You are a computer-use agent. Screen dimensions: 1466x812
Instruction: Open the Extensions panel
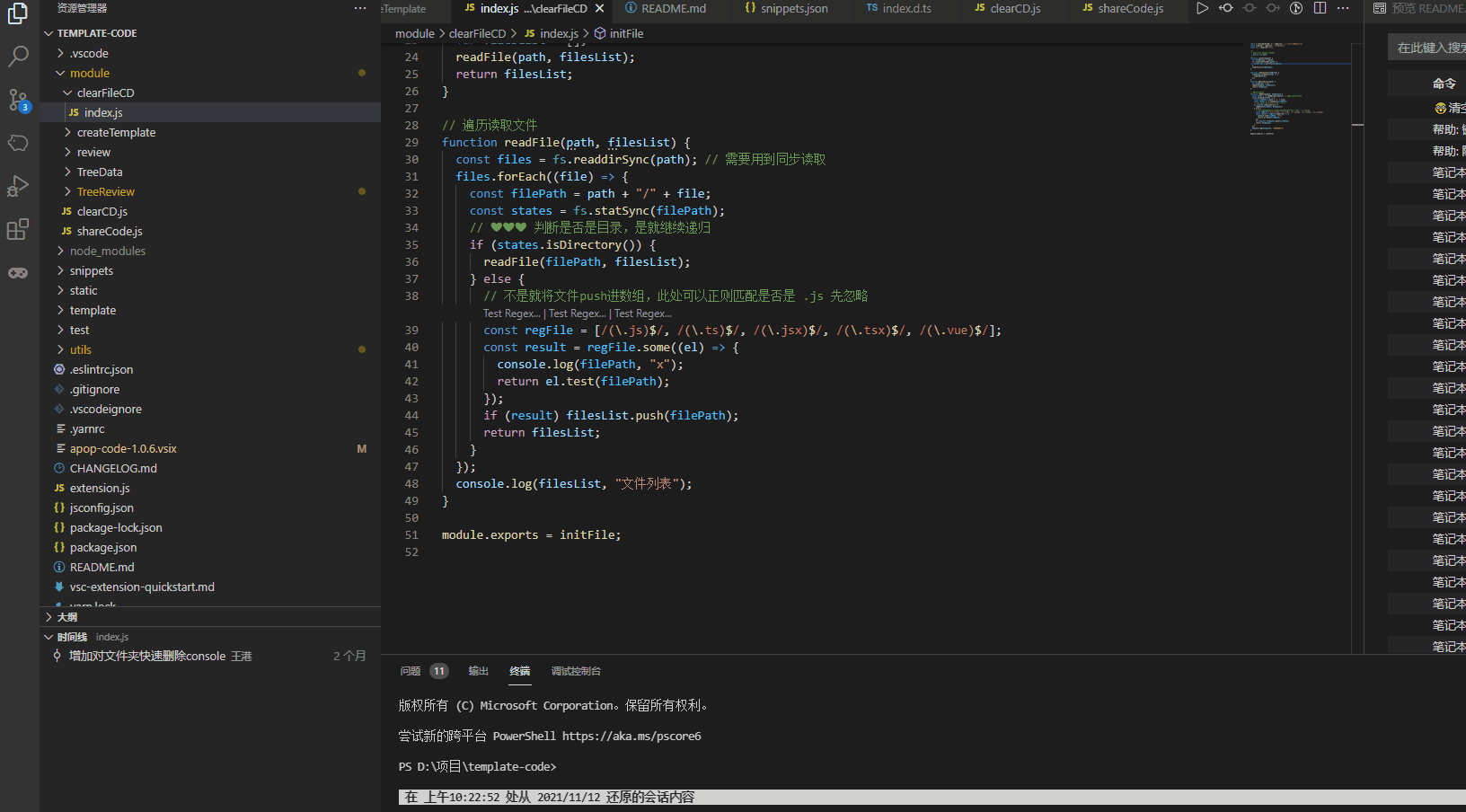(x=19, y=229)
